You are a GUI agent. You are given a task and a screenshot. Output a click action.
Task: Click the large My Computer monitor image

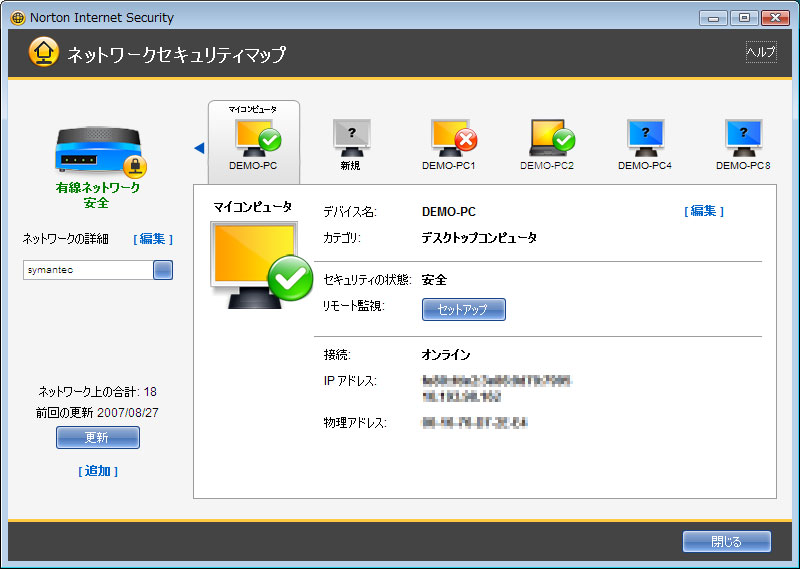point(261,265)
